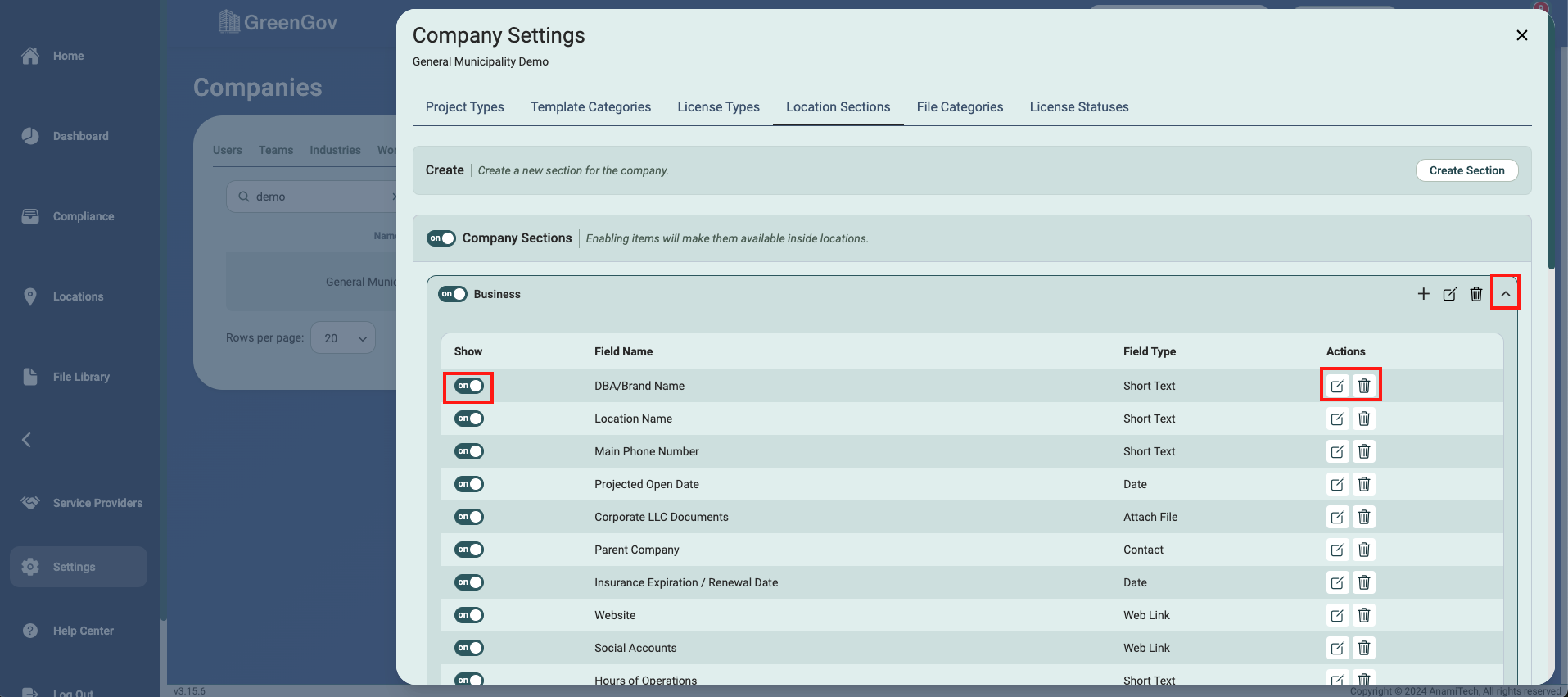Open the Rows per page dropdown
Viewport: 1568px width, 697px height.
coord(343,338)
